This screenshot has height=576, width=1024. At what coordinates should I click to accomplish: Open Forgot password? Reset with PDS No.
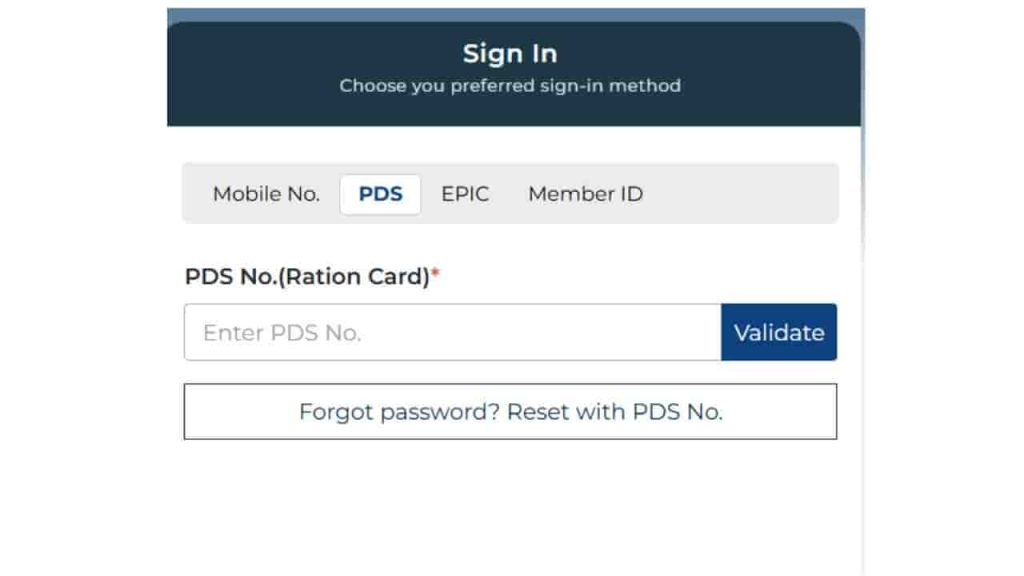coord(510,411)
